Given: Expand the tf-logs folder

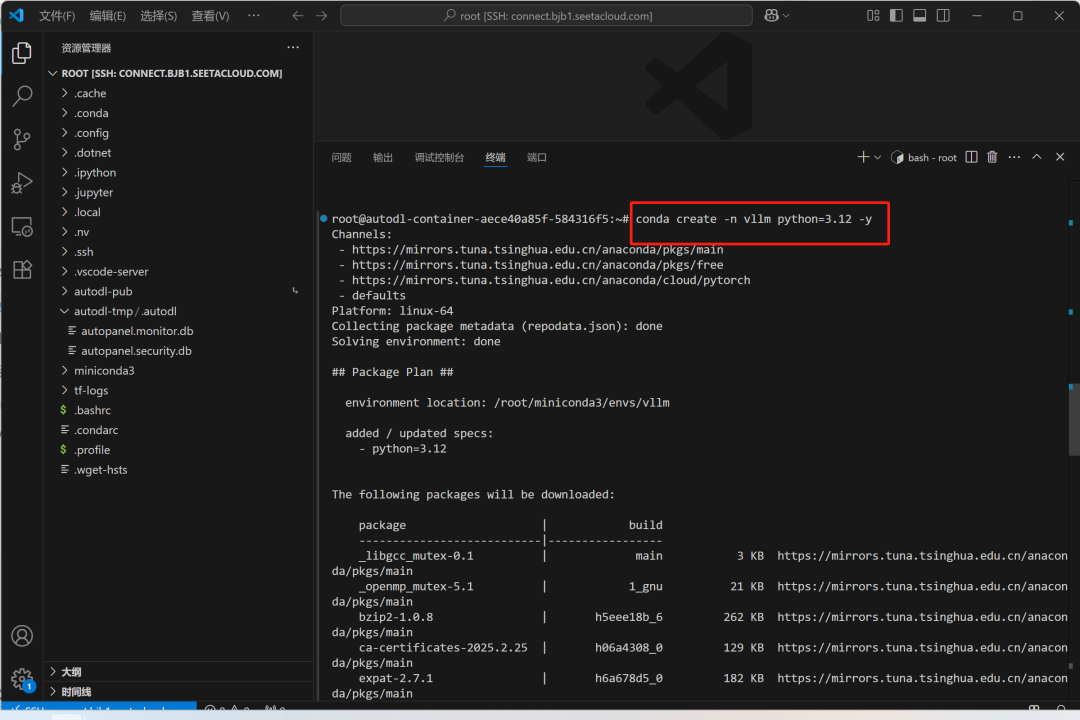Looking at the screenshot, I should pyautogui.click(x=179, y=391).
